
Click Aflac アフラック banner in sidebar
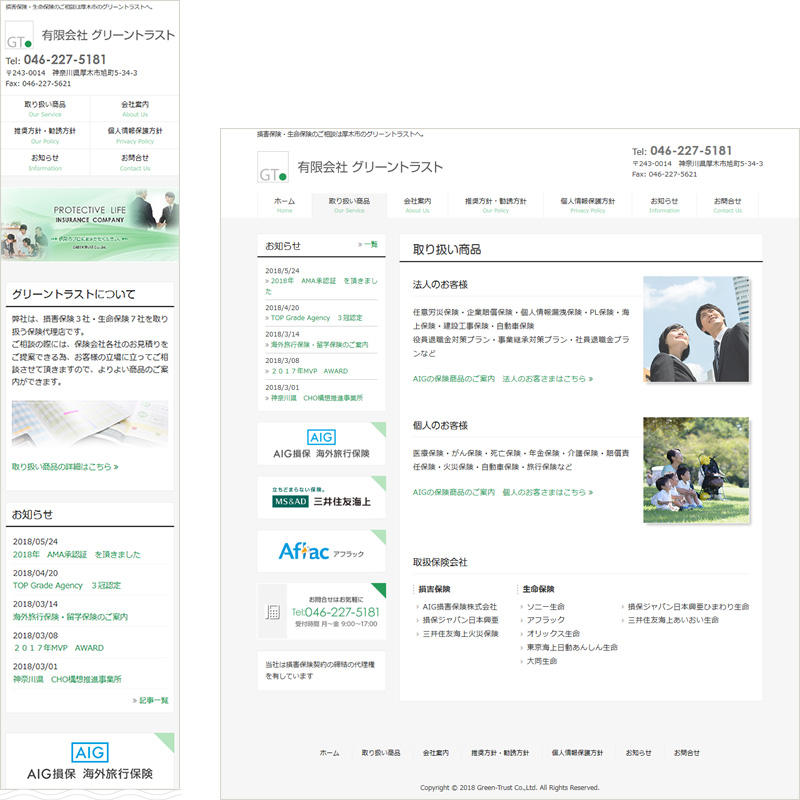(x=321, y=551)
